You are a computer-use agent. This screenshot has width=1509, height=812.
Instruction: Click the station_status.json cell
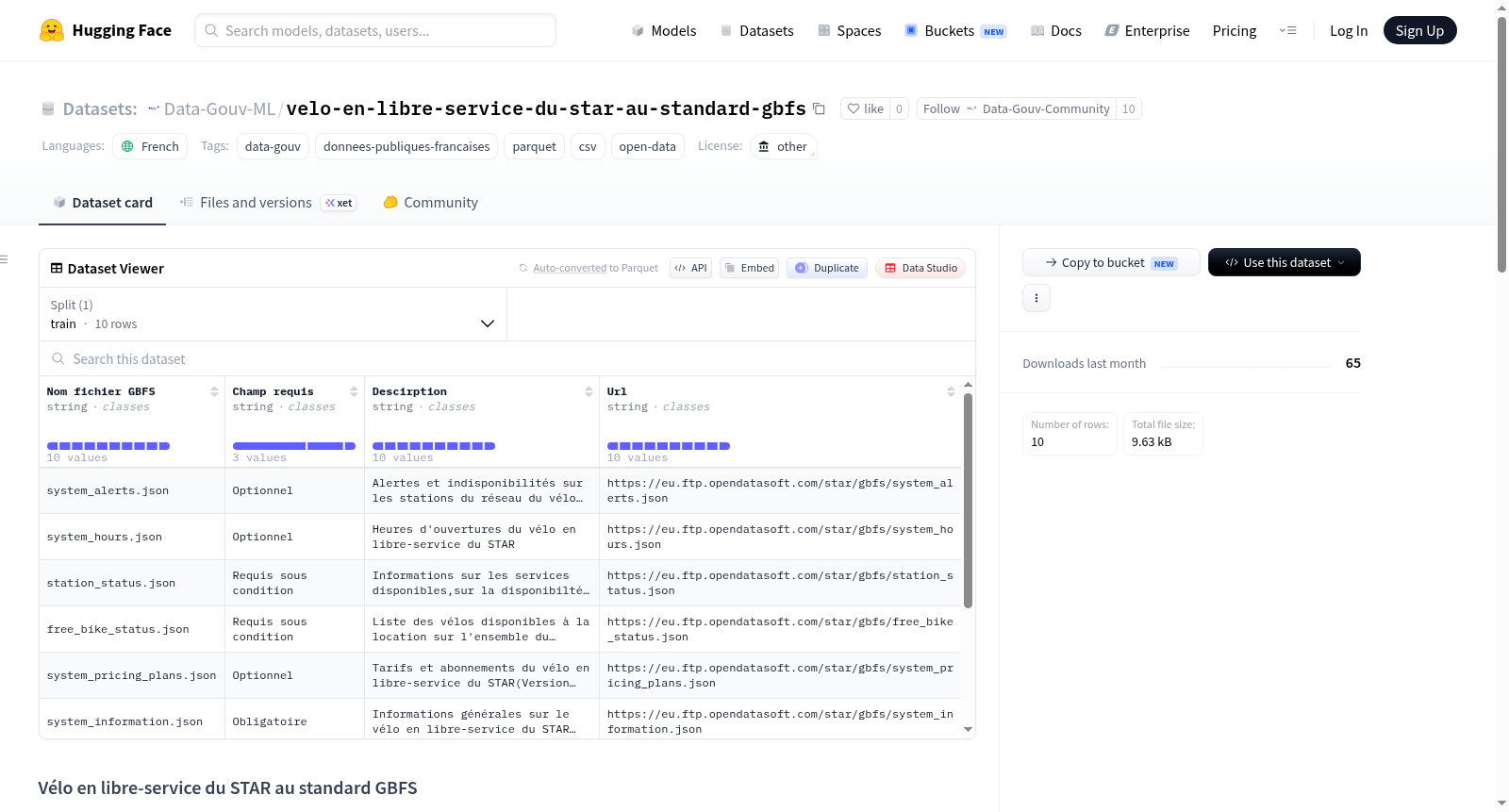coord(132,584)
